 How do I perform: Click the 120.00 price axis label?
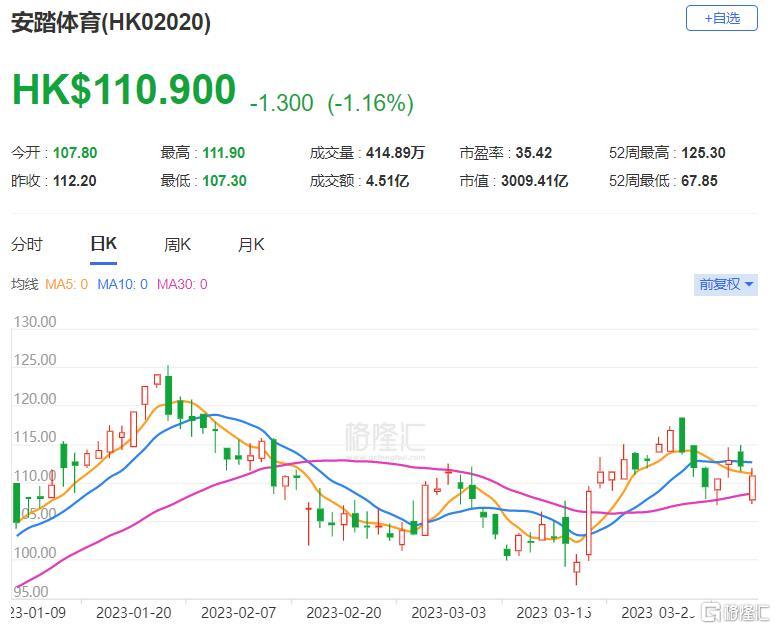35,398
